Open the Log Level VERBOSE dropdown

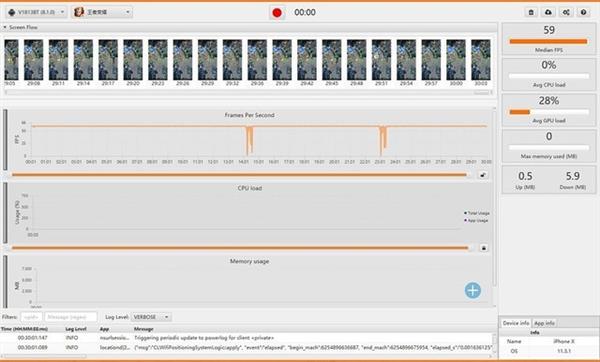pyautogui.click(x=151, y=317)
